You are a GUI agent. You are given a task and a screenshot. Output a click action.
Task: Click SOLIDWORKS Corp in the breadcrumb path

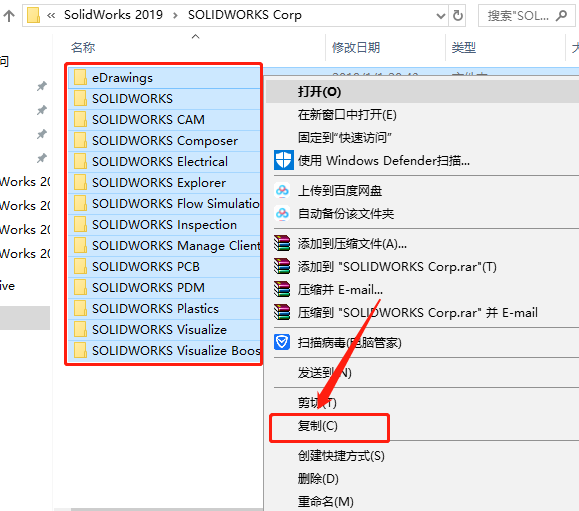(244, 15)
